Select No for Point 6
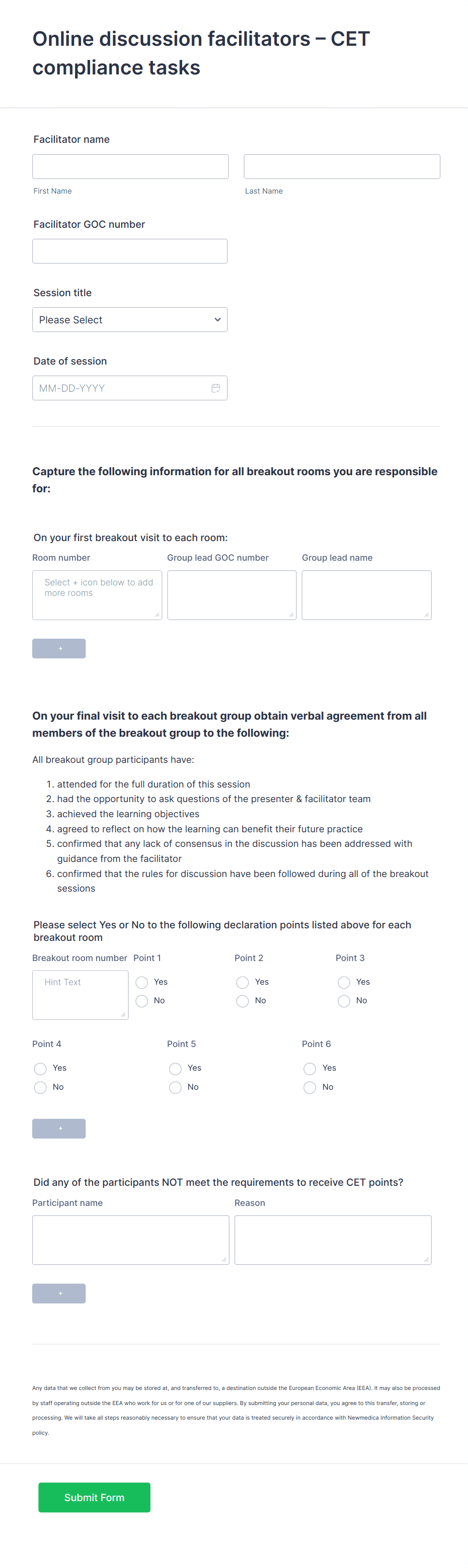This screenshot has width=468, height=1568. click(x=309, y=1087)
